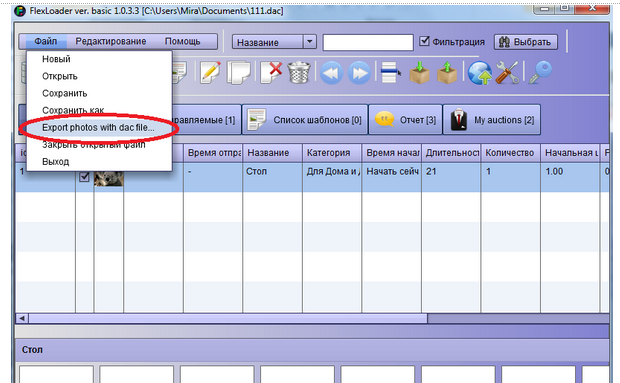
Task: Click the horizontal scrollbar left arrow
Action: click(22, 318)
